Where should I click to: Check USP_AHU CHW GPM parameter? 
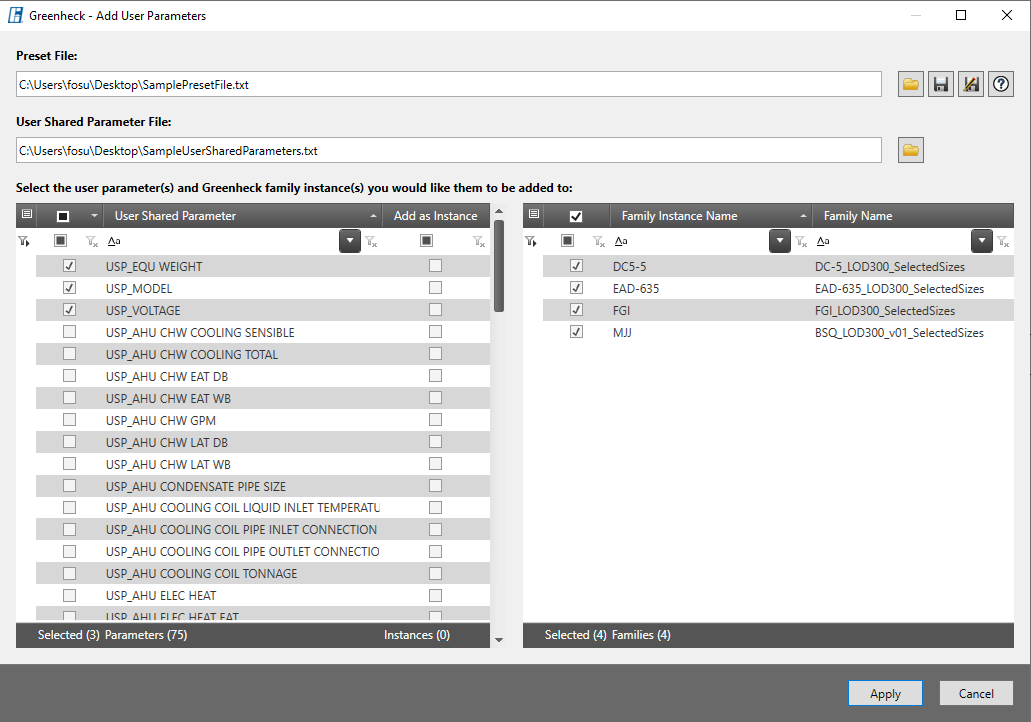coord(69,420)
